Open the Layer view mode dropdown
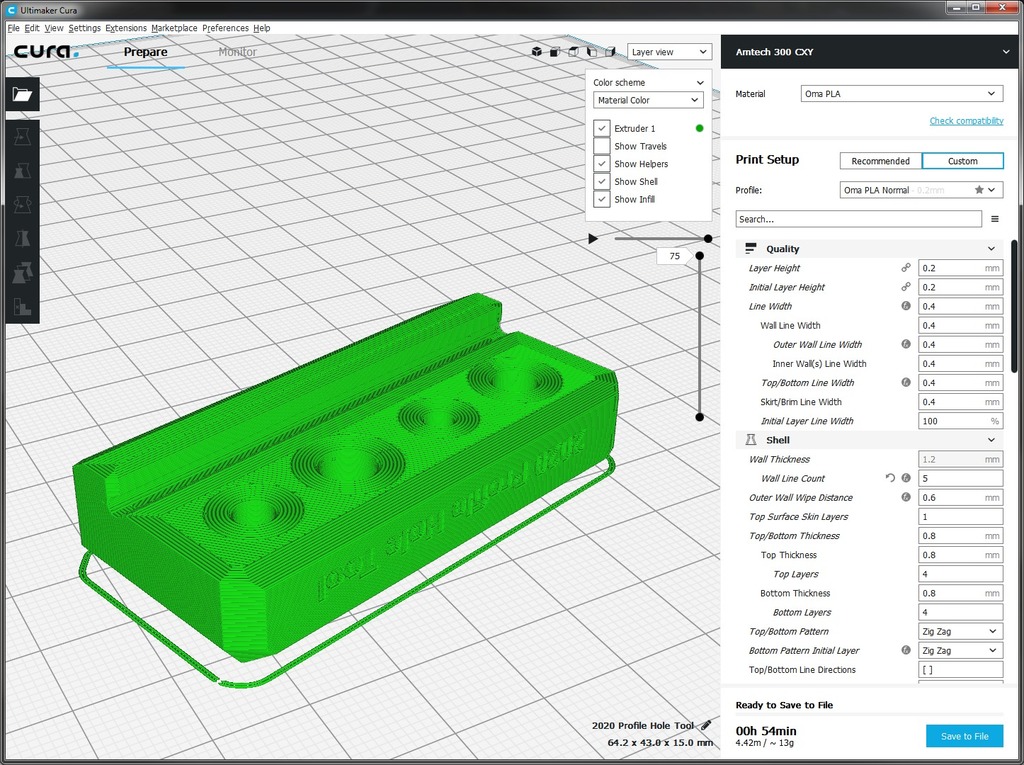The width and height of the screenshot is (1024, 765). point(669,52)
